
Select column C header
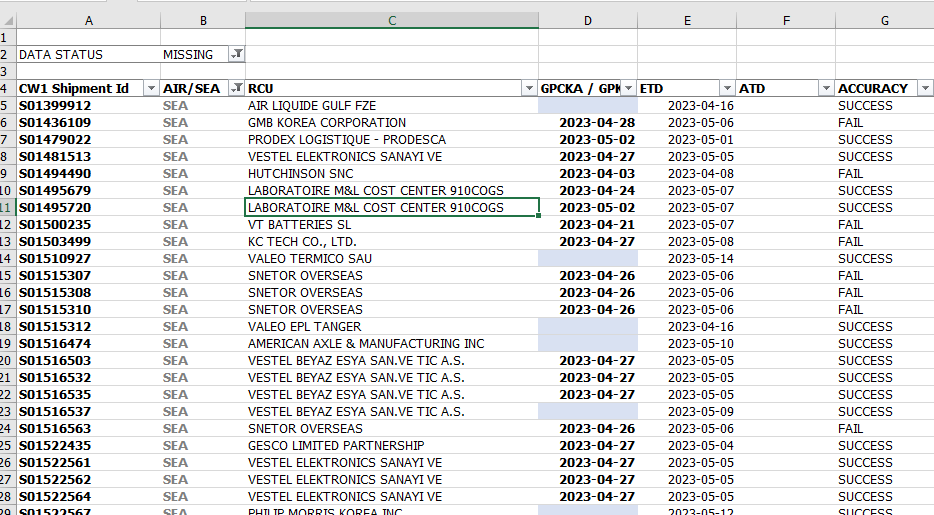[392, 21]
